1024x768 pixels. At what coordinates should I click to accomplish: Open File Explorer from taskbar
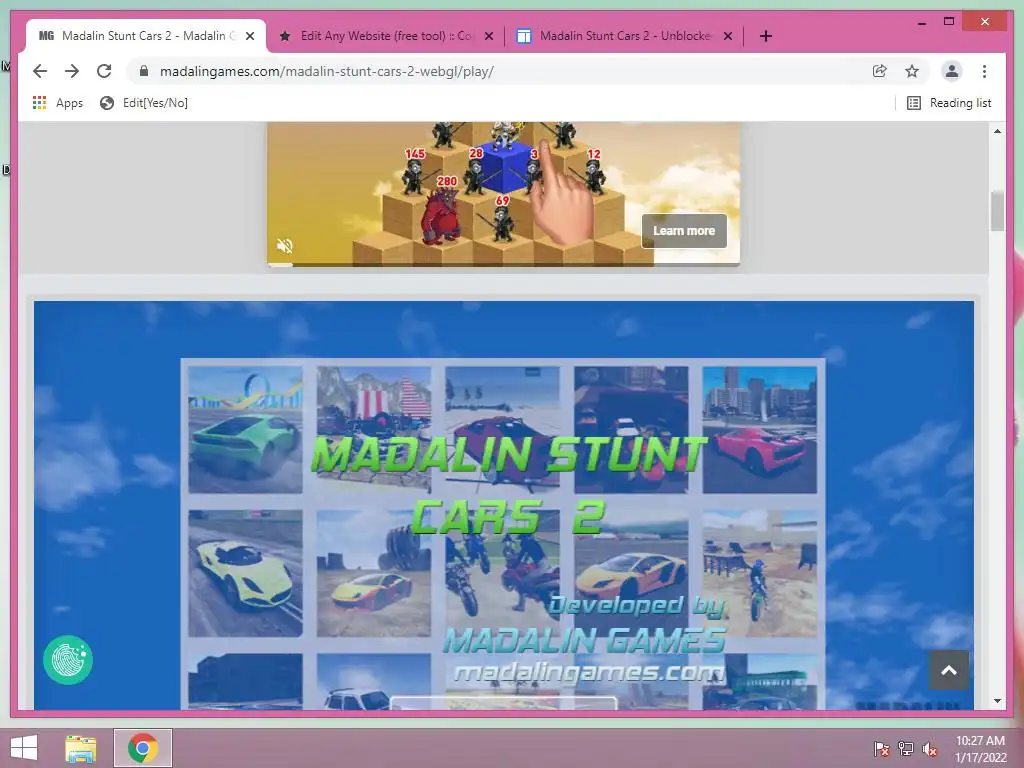point(81,748)
